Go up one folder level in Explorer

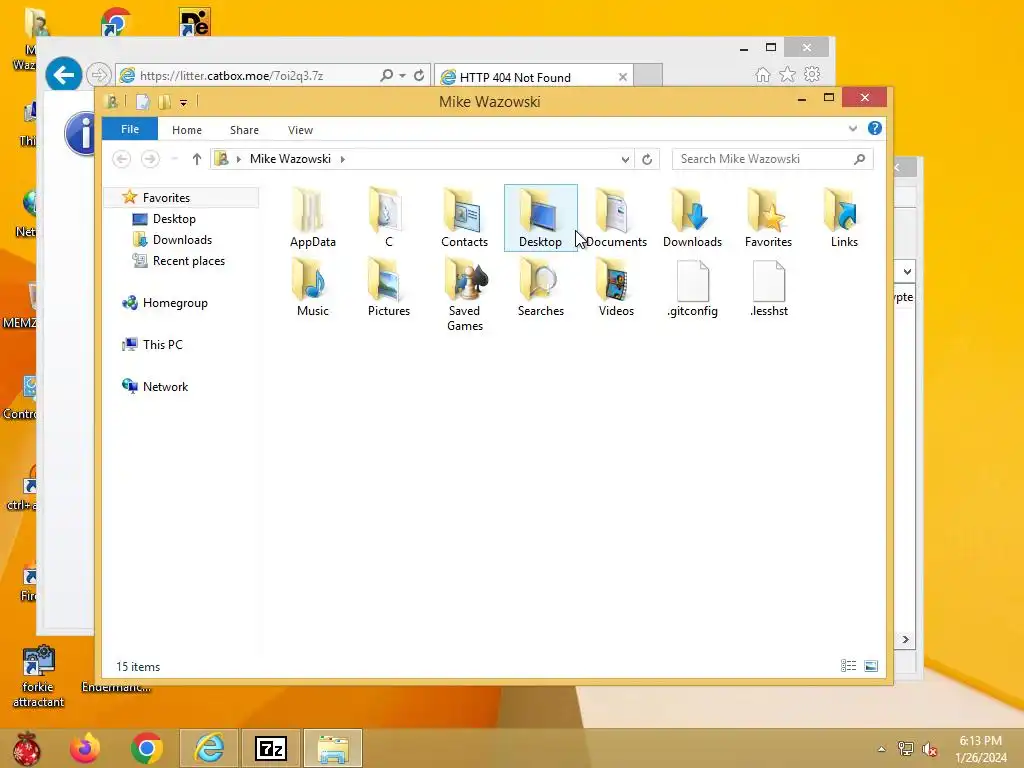pos(197,159)
